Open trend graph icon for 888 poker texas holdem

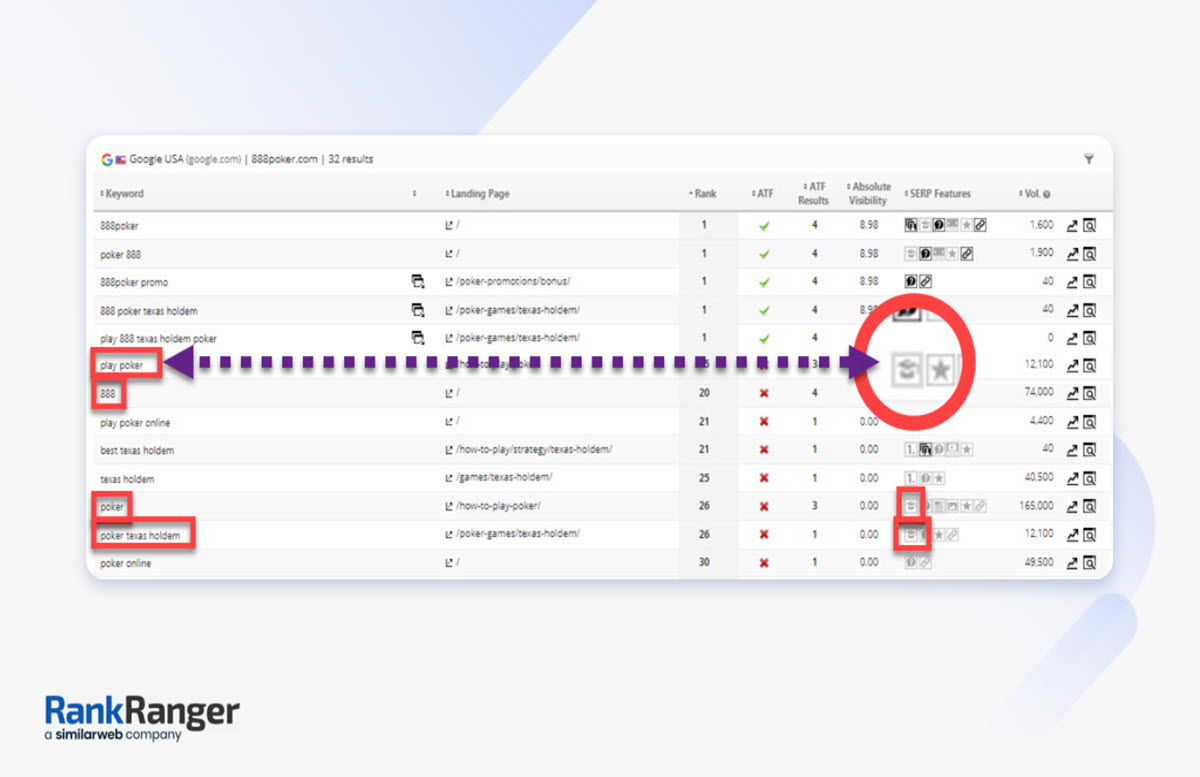pos(1072,310)
